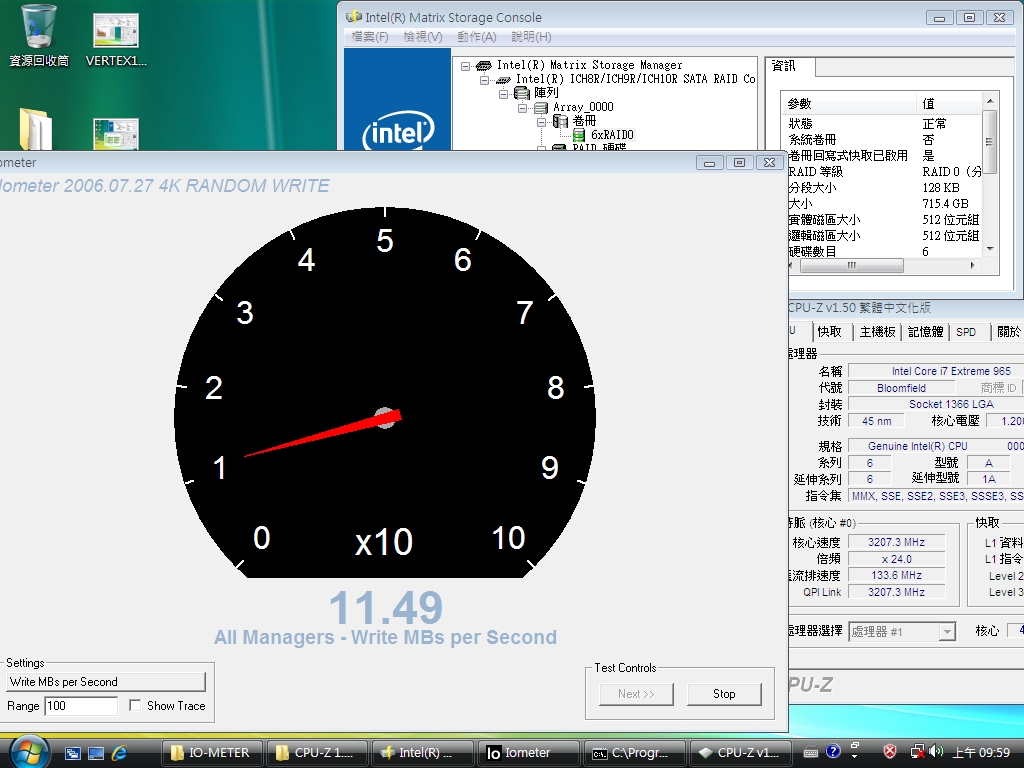Click the 上午 09:59 taskbar clock

981,752
